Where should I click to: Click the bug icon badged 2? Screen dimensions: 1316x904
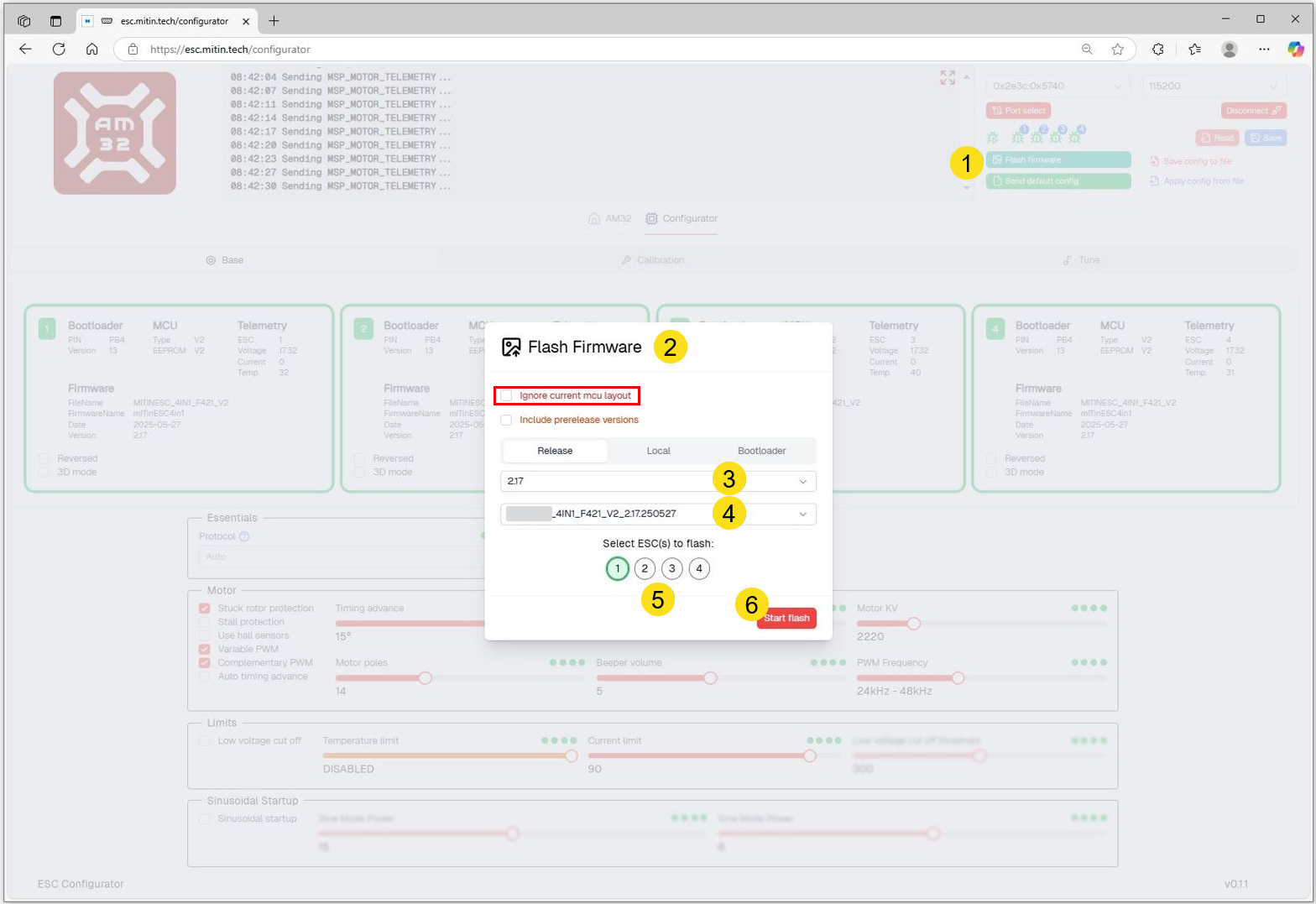tap(1037, 136)
